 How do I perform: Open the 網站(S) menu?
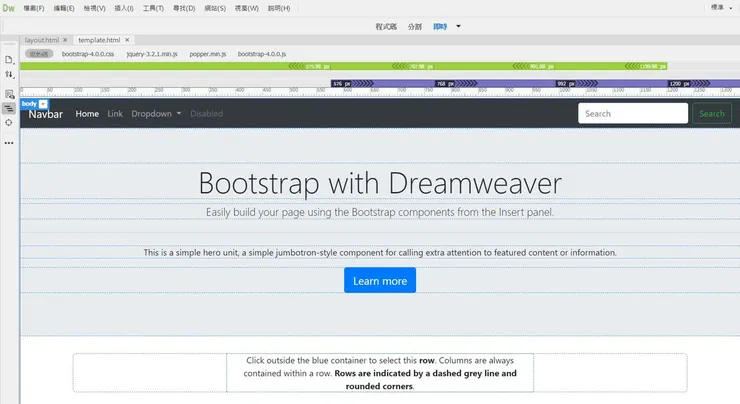click(215, 8)
